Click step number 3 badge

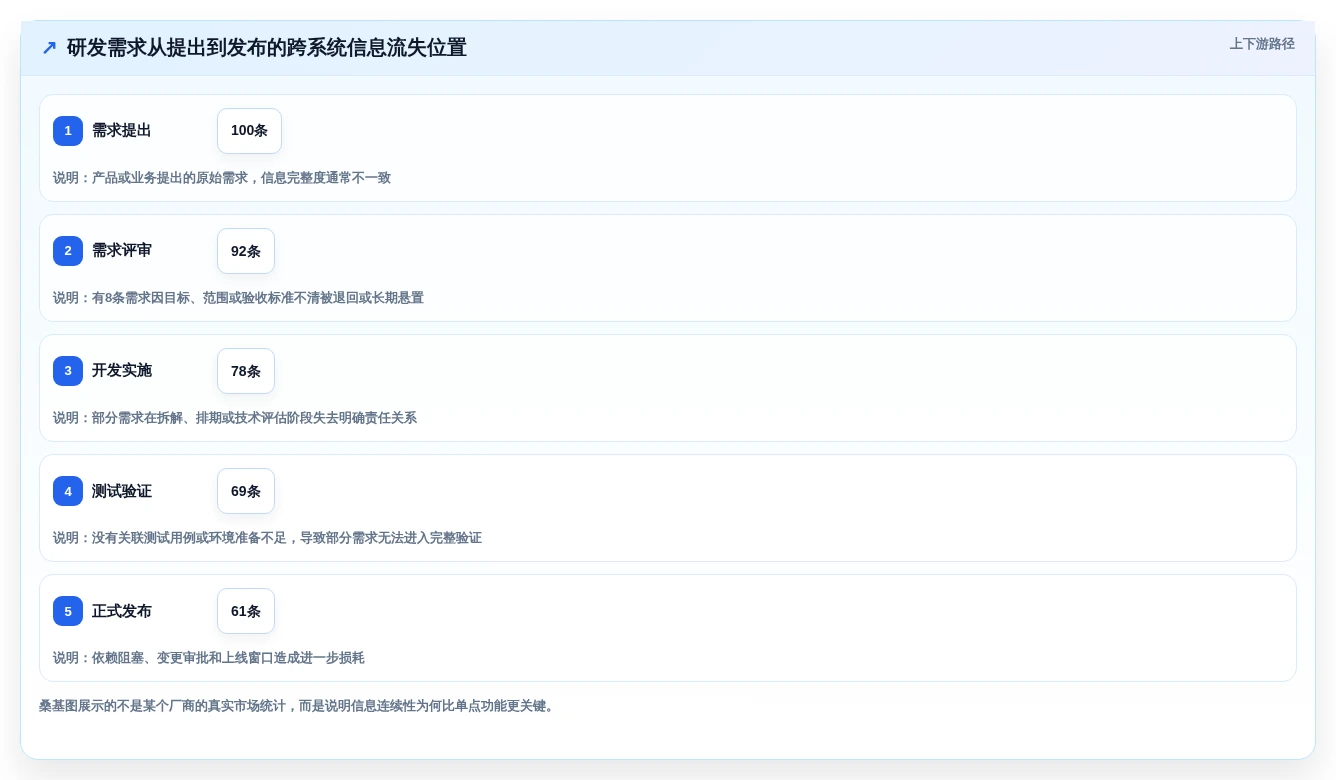pos(68,371)
